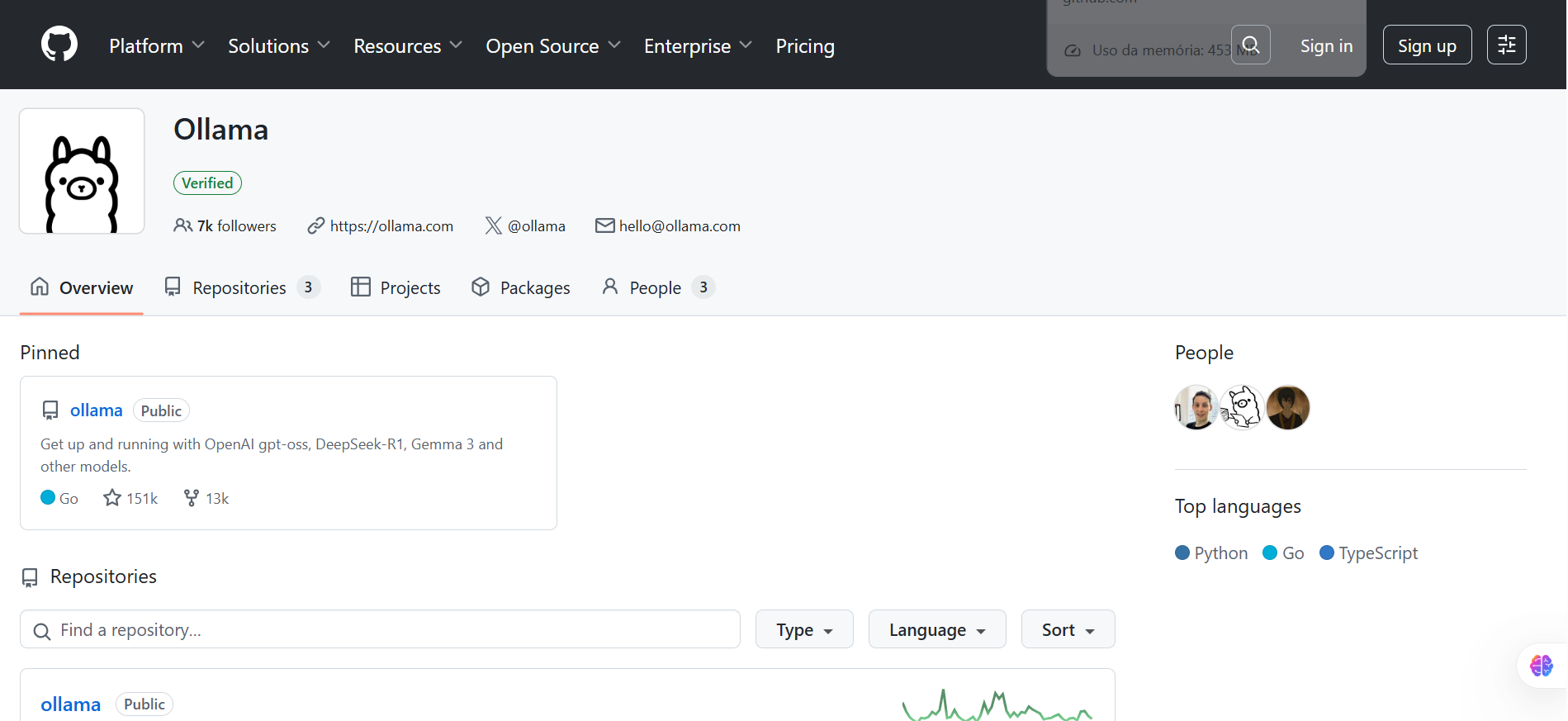Screen dimensions: 1568x721
Task: Click the home icon on Overview tab
Action: (40, 287)
